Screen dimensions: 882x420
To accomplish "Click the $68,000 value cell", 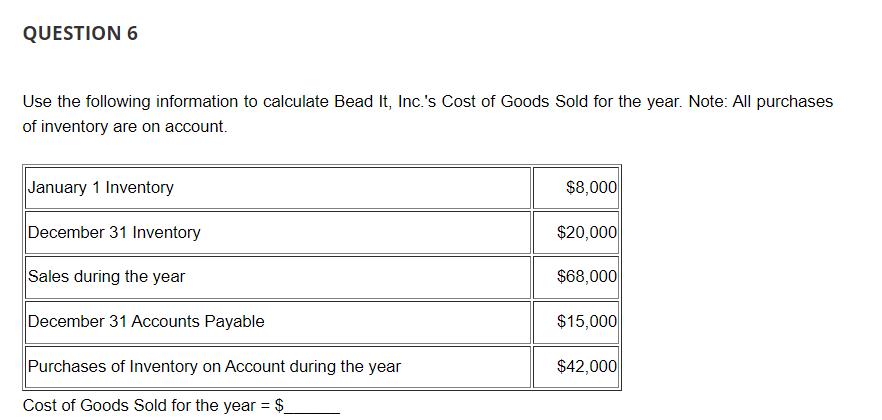I will coord(587,276).
